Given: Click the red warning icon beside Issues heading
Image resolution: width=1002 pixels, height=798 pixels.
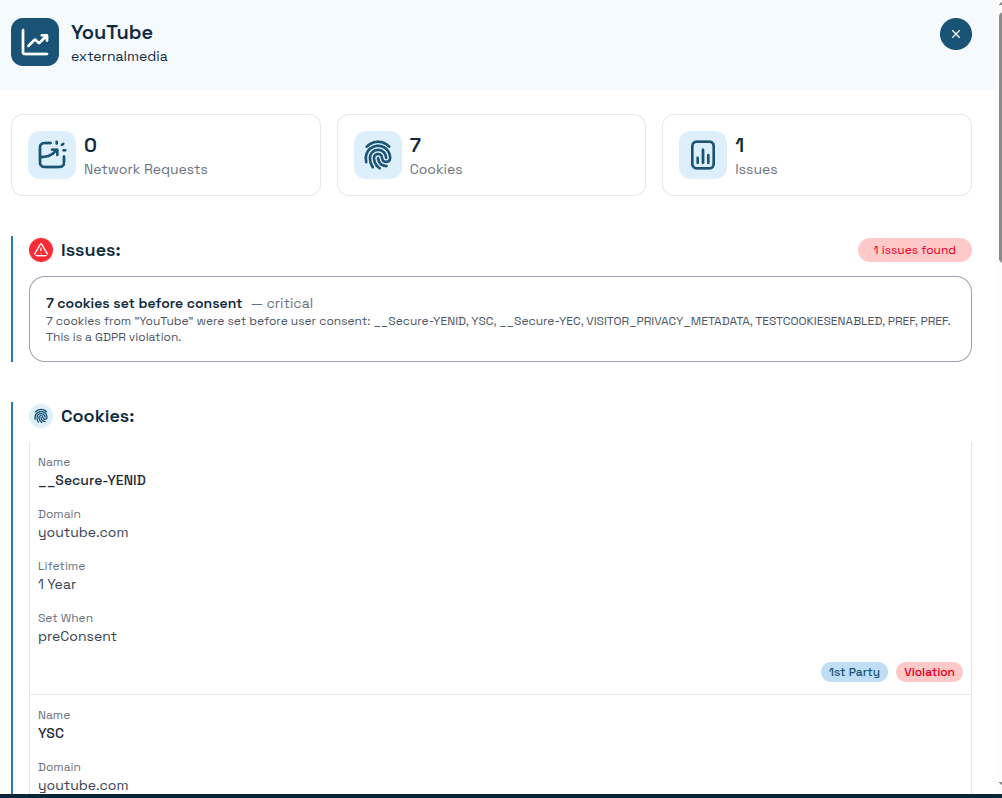Looking at the screenshot, I should tap(41, 250).
